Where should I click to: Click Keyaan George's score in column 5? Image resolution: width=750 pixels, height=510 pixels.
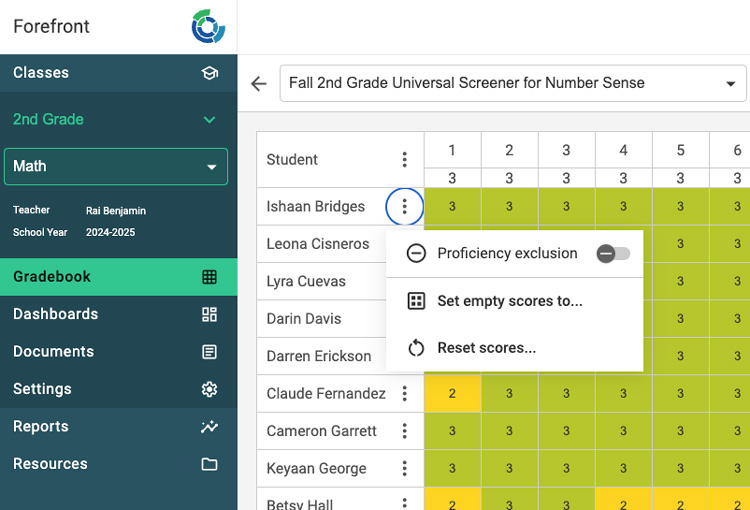tap(681, 468)
